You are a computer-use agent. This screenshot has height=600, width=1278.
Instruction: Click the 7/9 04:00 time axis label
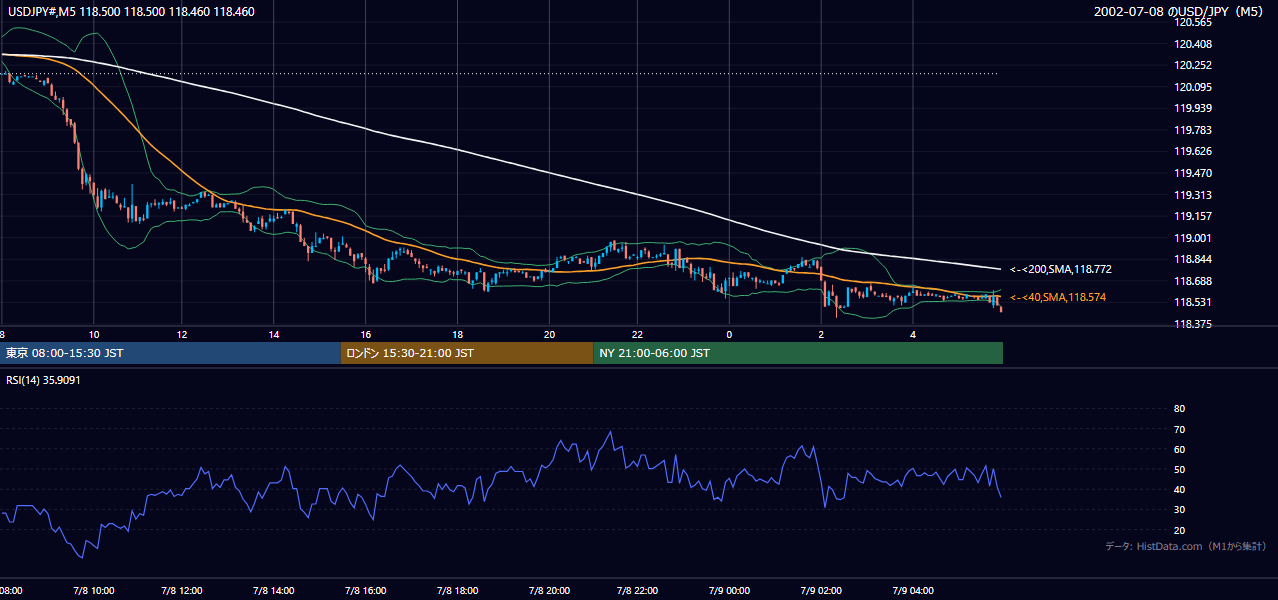912,590
